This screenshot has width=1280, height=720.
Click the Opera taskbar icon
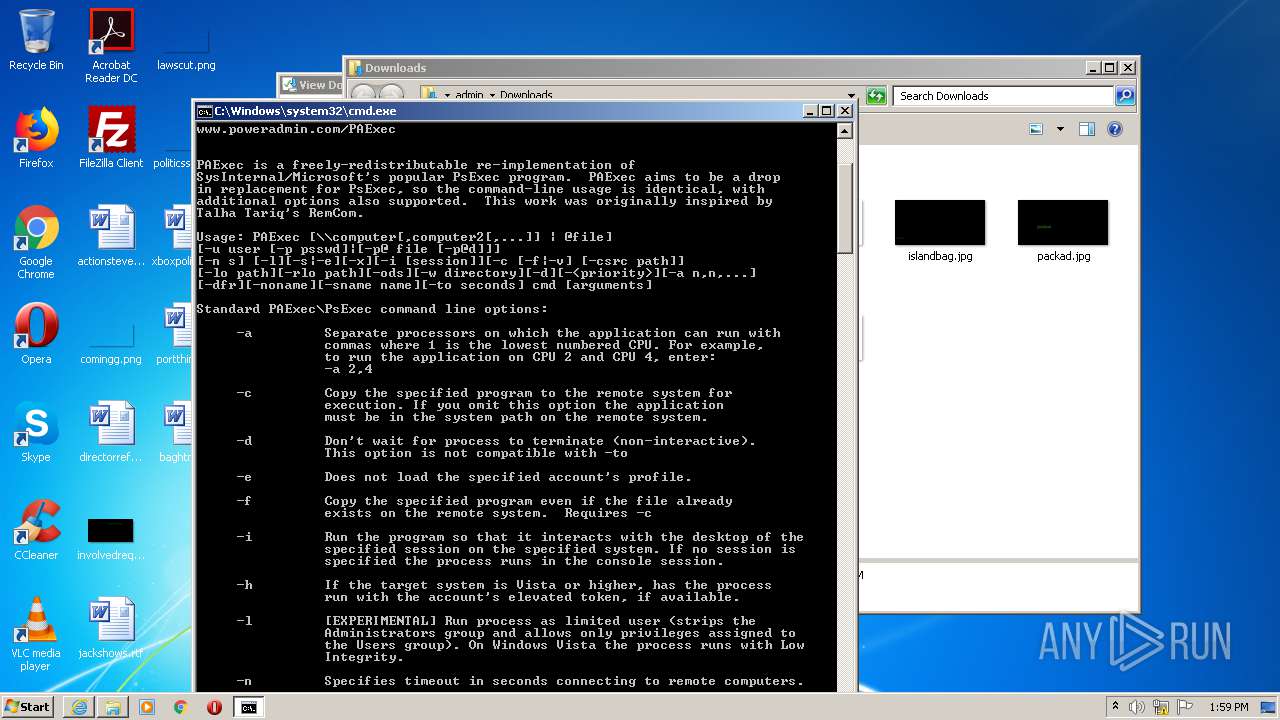[214, 707]
